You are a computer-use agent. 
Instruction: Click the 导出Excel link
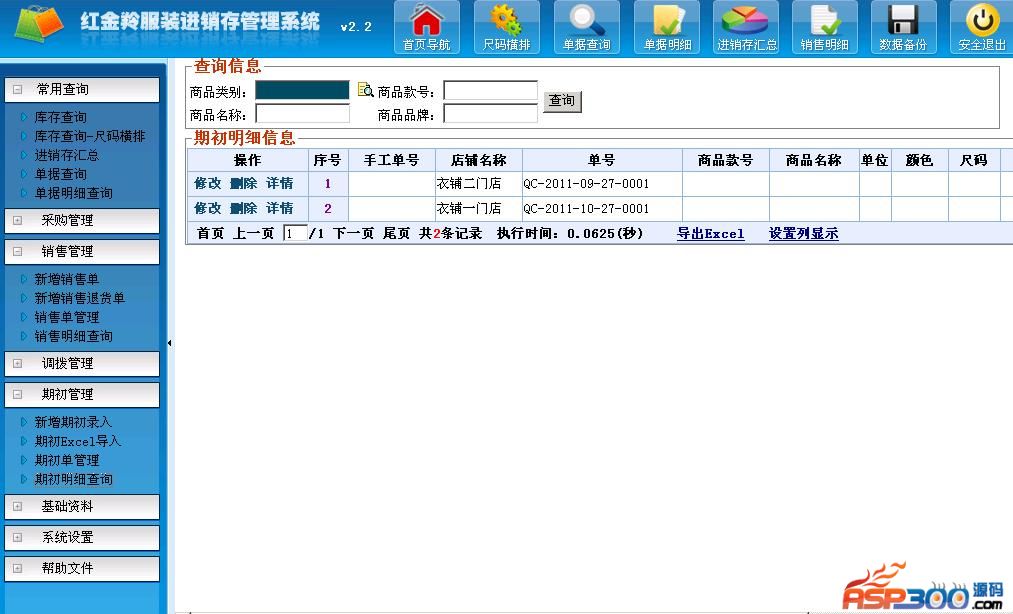tap(710, 234)
